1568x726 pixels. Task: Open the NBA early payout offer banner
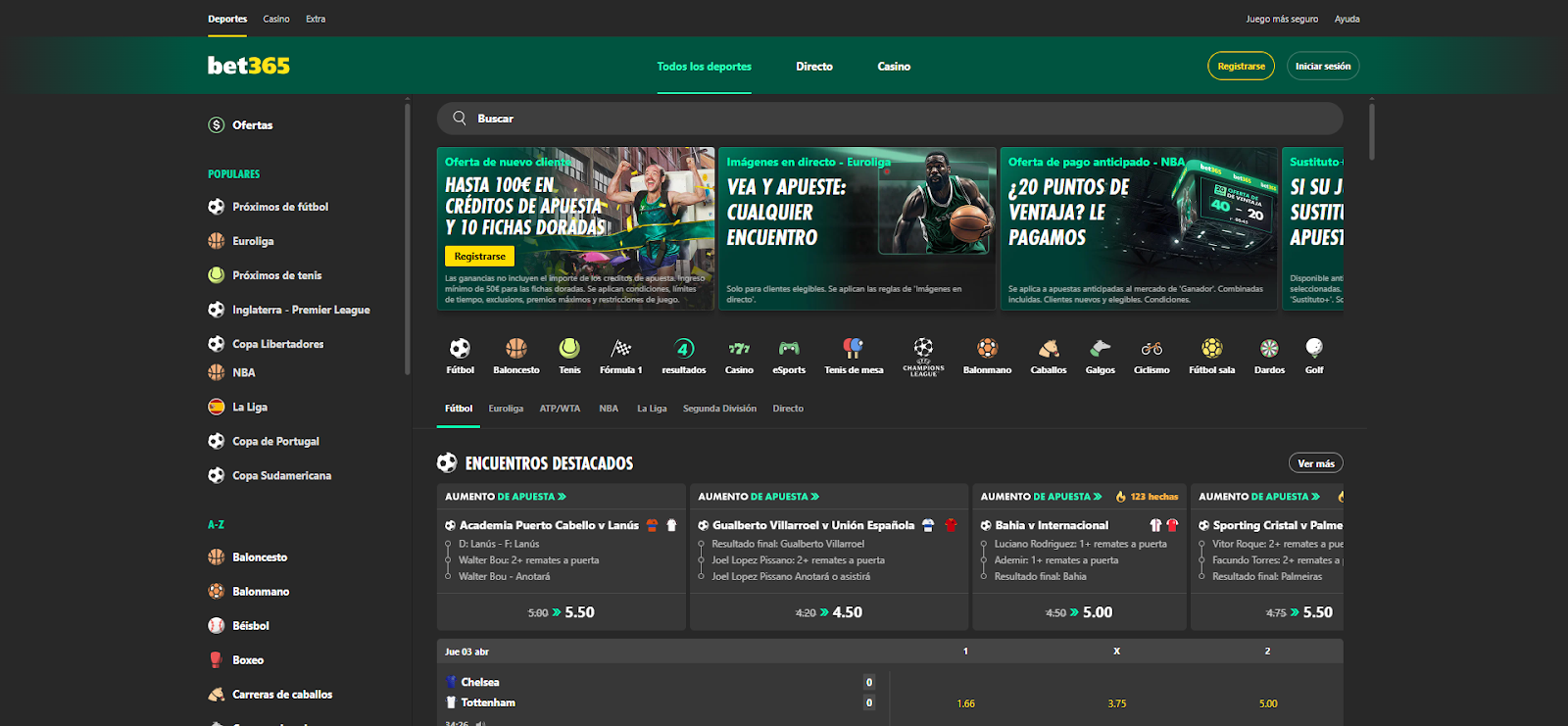1139,229
